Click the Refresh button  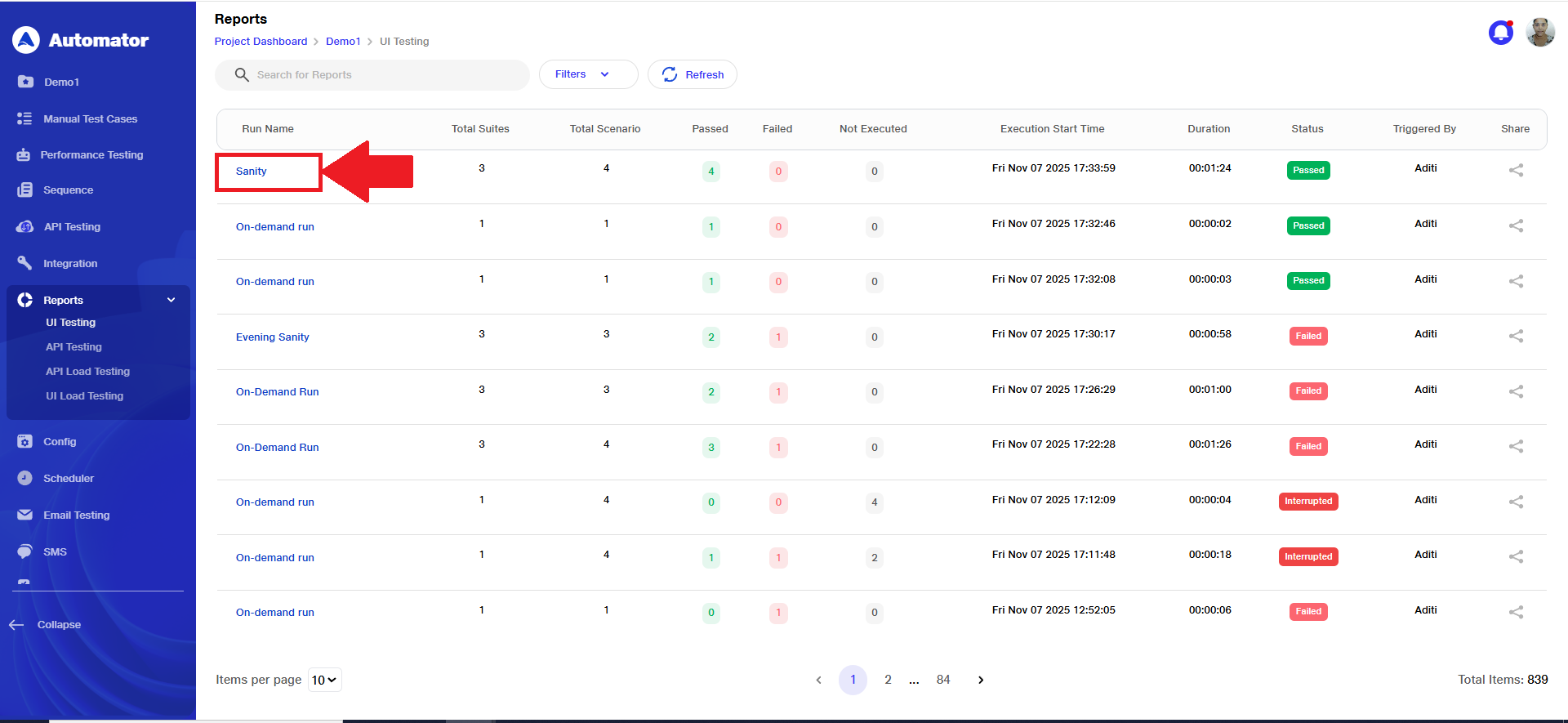pyautogui.click(x=693, y=74)
